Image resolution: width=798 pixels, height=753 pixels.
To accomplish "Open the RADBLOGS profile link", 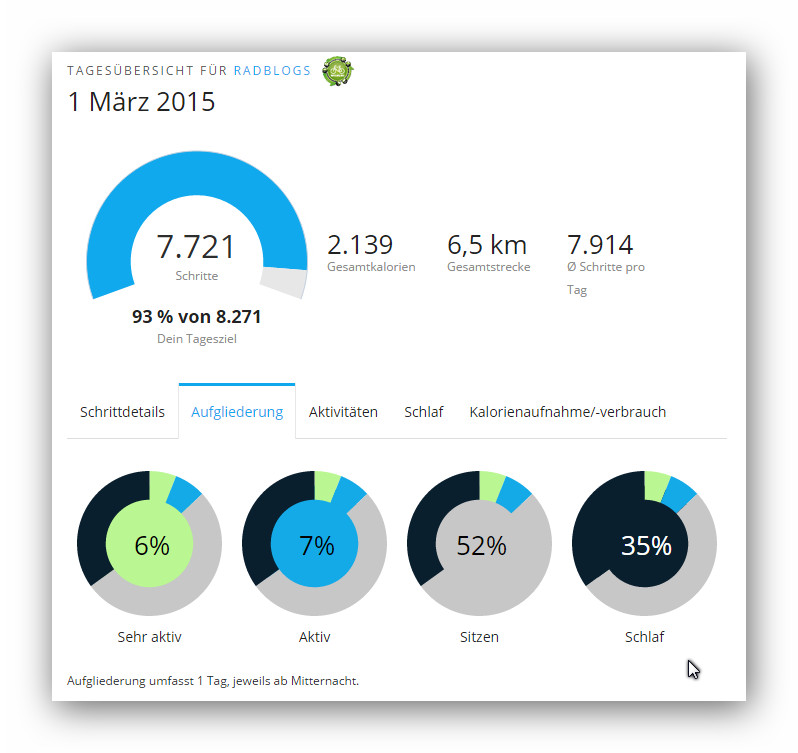I will coord(272,71).
